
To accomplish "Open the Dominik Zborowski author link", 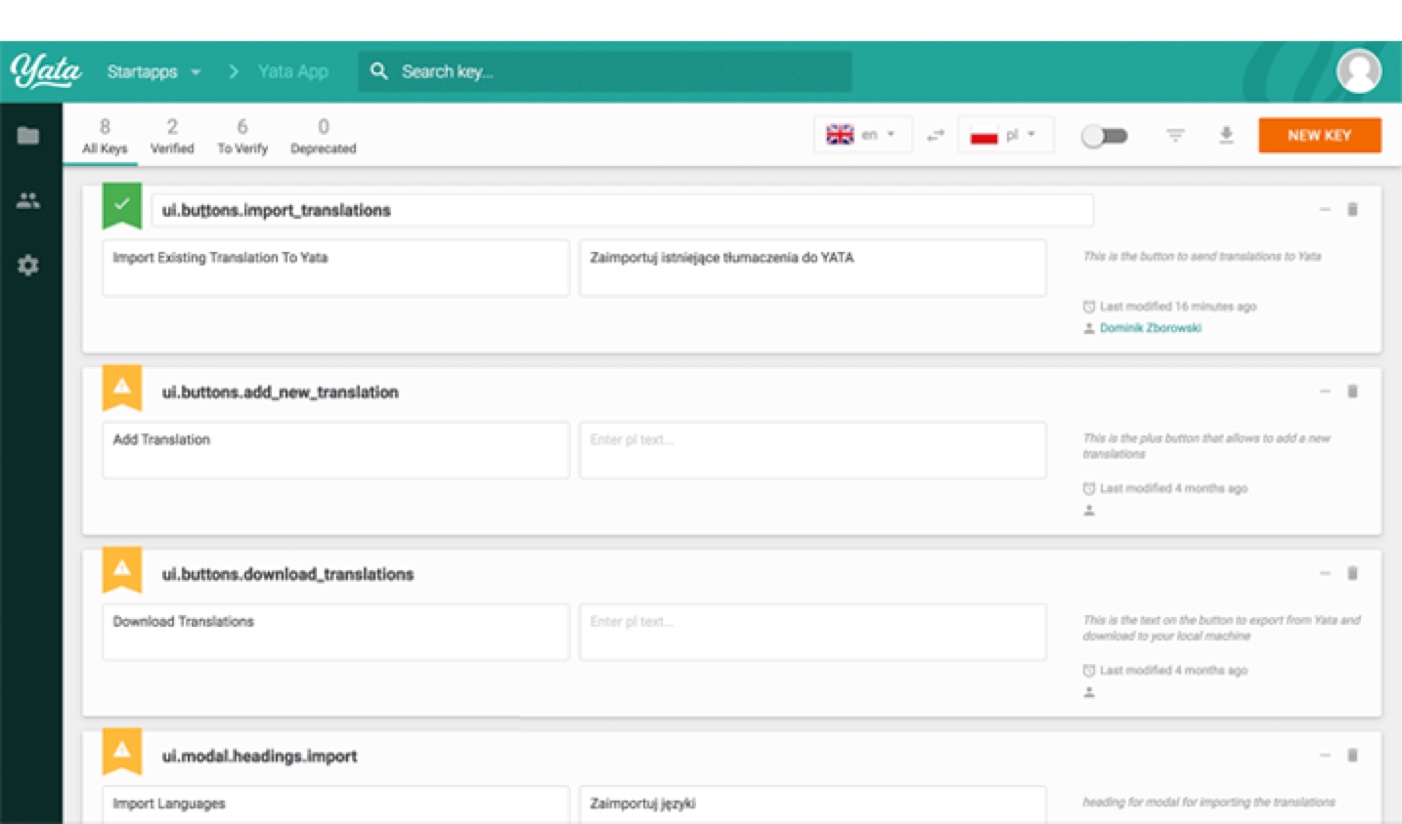I will click(x=1150, y=328).
